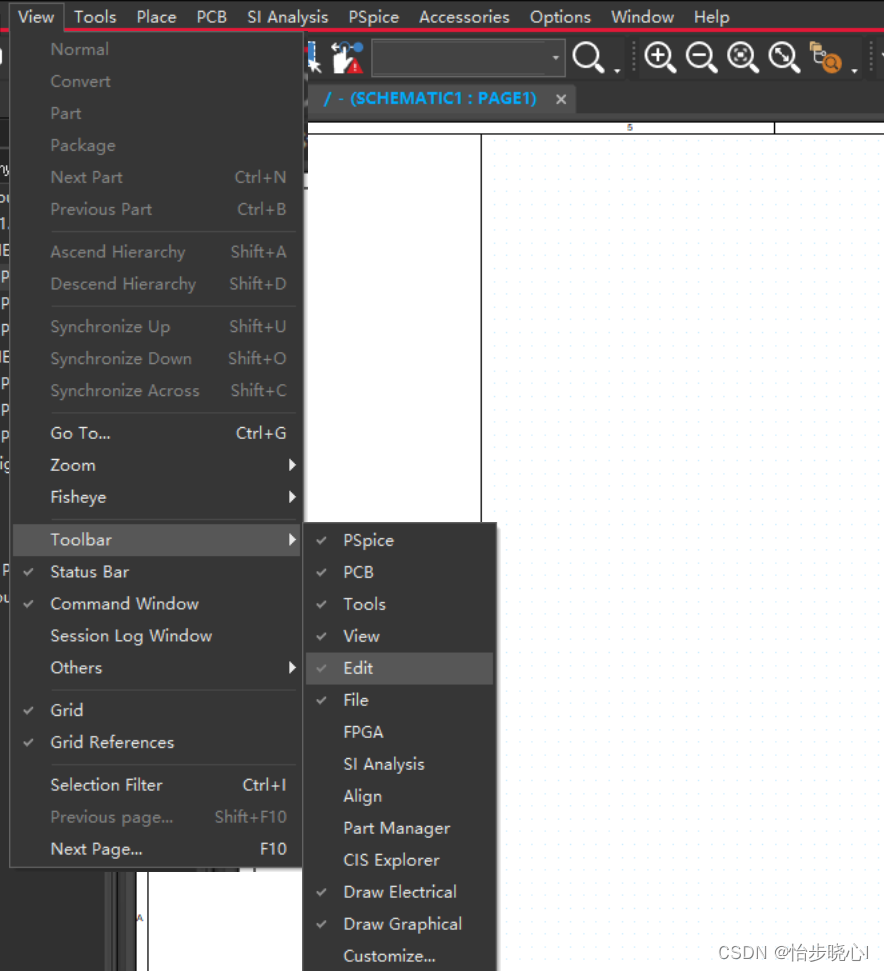
Task: Open Customize... toolbar settings
Action: 389,956
